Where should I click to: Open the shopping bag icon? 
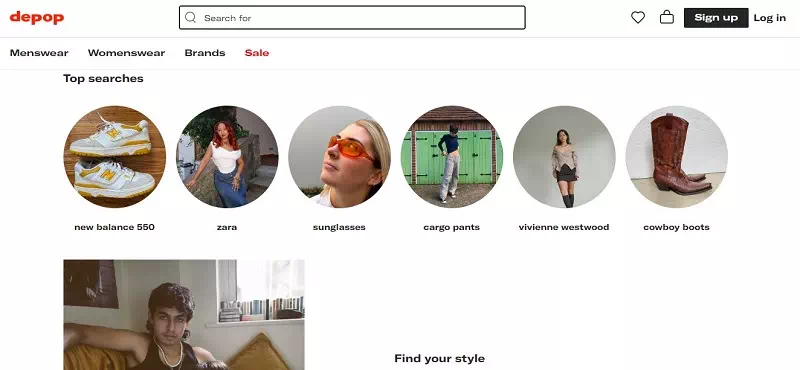[x=667, y=18]
